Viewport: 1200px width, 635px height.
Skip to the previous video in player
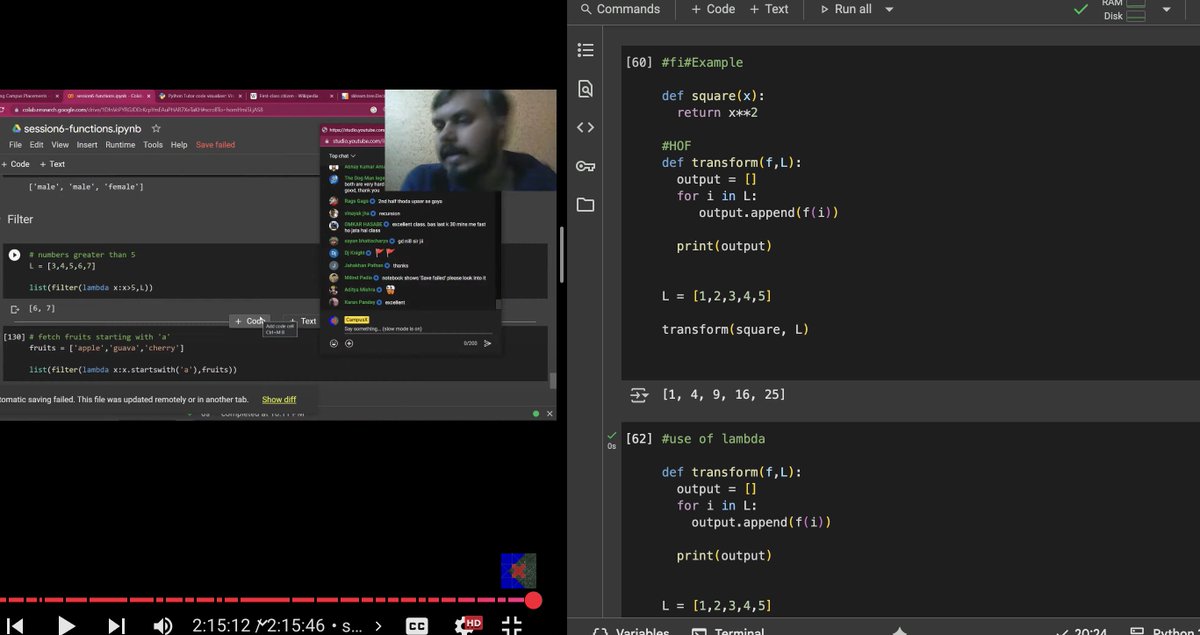15,625
